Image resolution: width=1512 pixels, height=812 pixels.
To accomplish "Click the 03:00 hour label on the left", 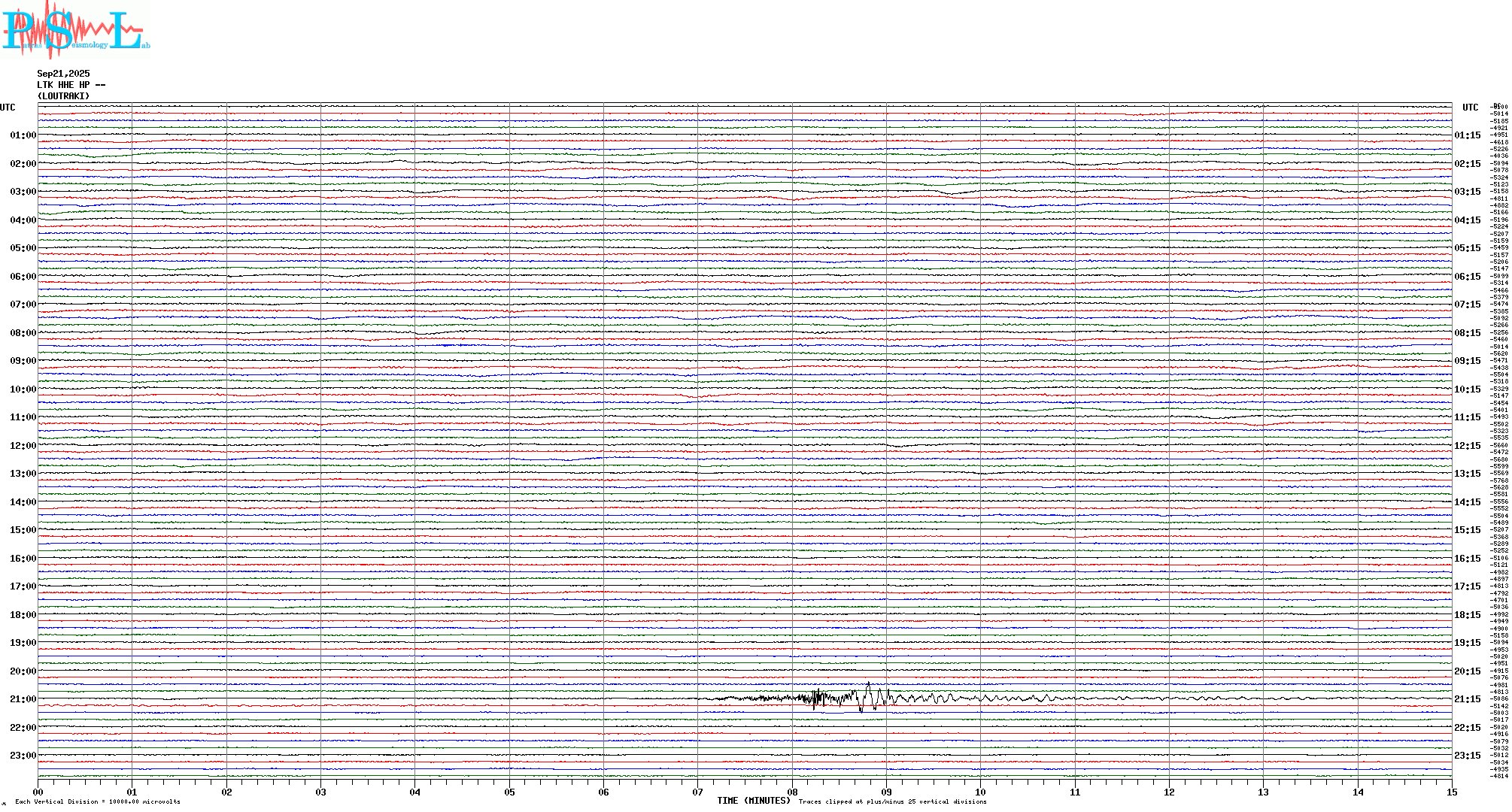I will [x=23, y=192].
